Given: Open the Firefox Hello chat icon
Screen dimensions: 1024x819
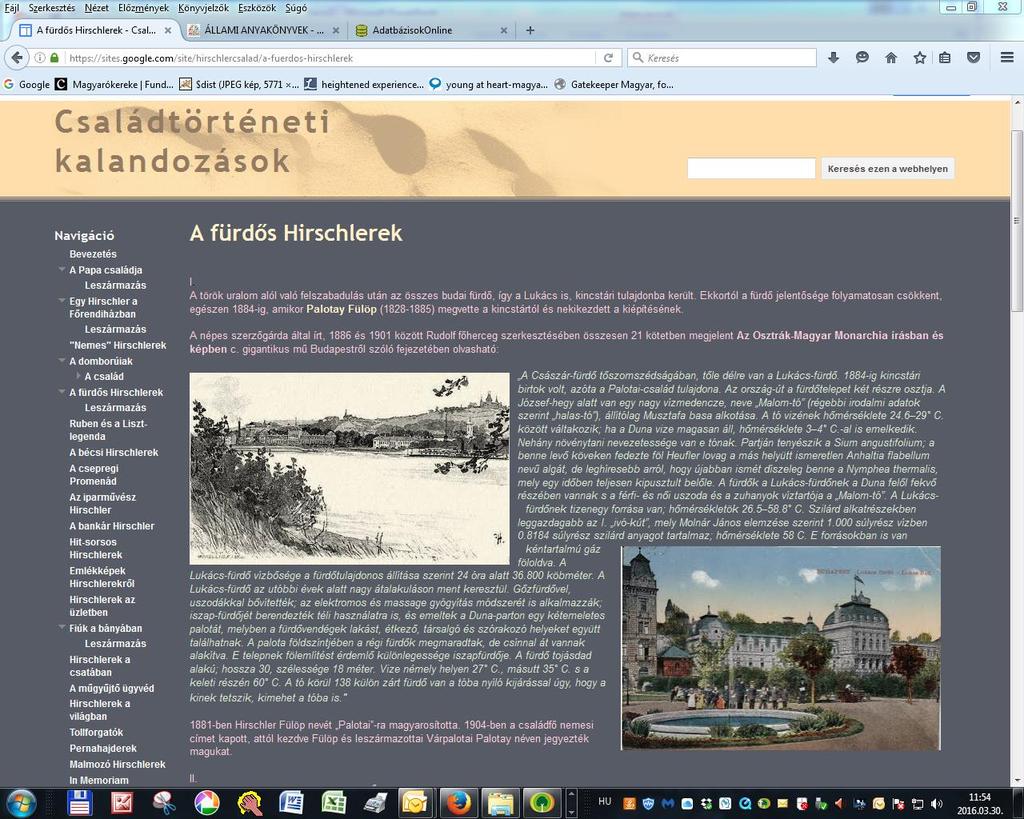Looking at the screenshot, I should coord(862,57).
